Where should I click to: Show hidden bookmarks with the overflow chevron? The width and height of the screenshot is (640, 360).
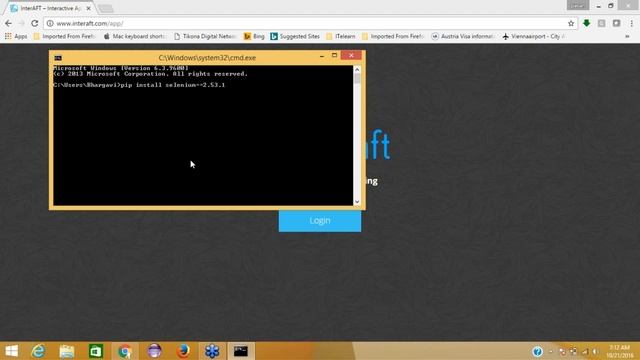627,36
